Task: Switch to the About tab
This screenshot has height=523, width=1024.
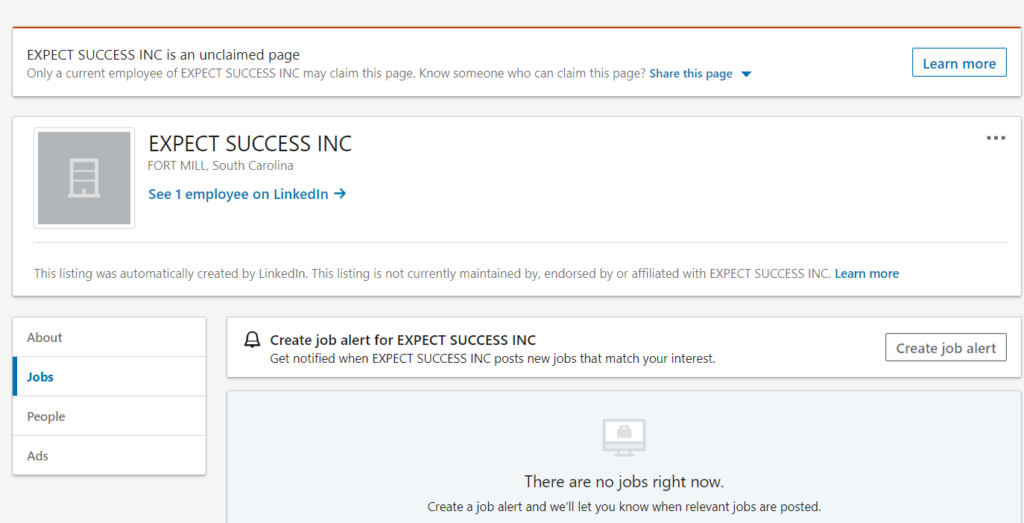Action: [x=45, y=337]
